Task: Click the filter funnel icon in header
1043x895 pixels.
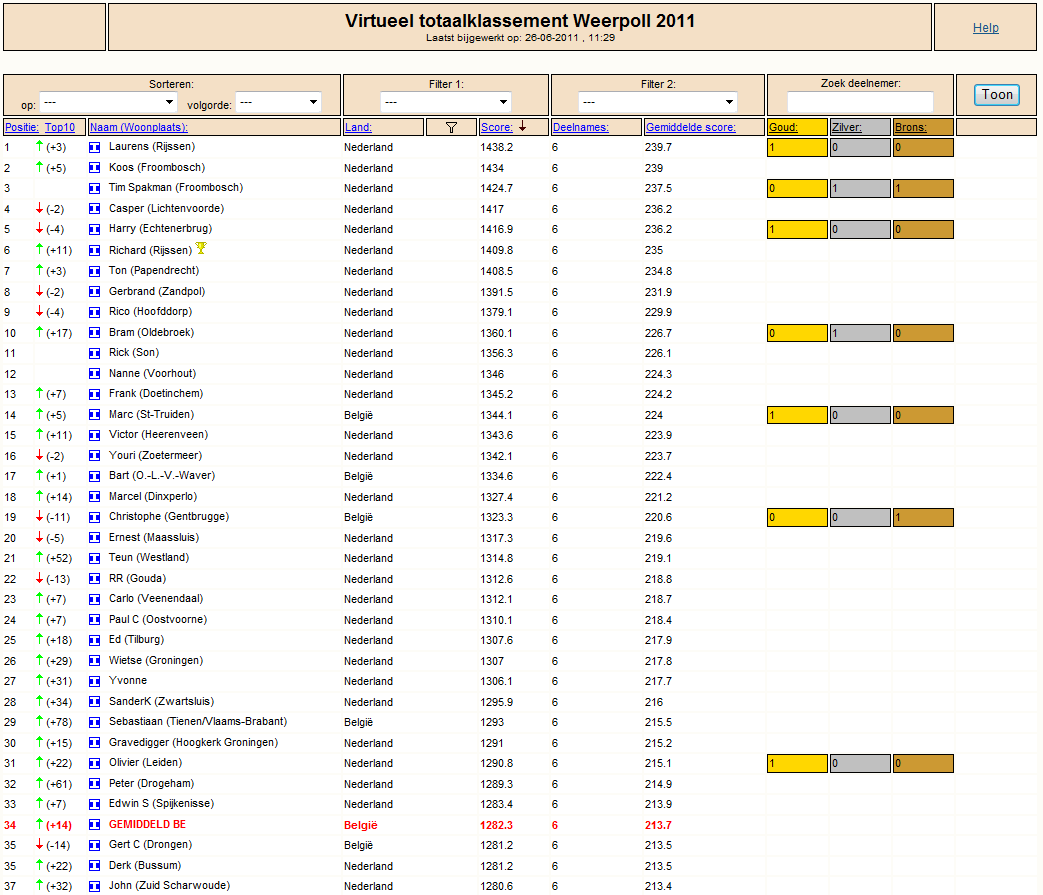Action: pyautogui.click(x=451, y=128)
